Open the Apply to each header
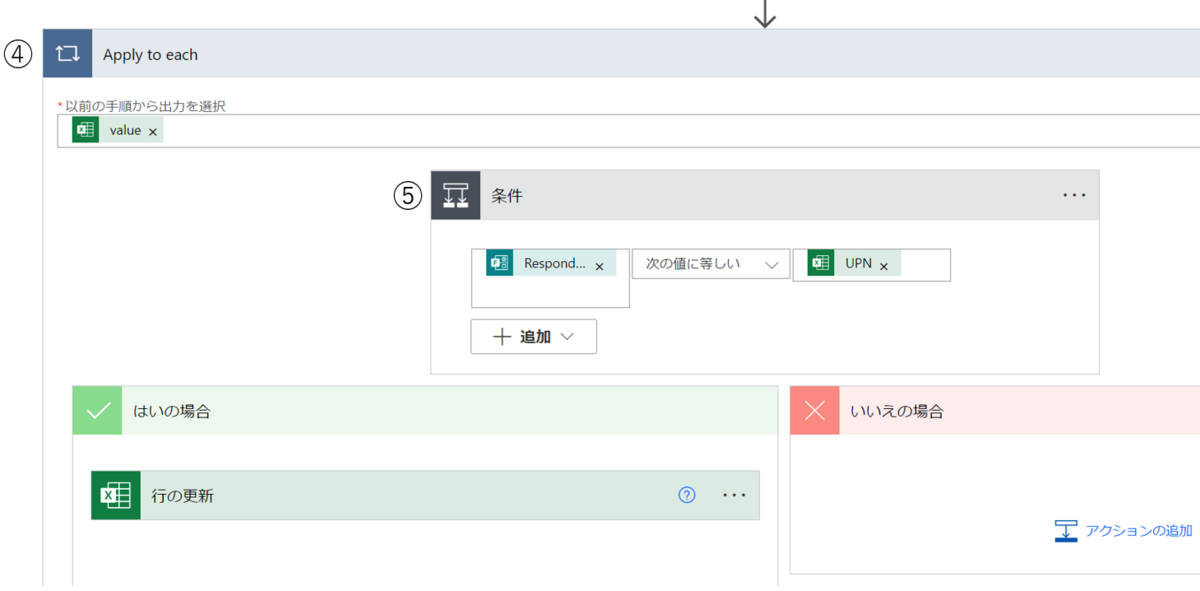This screenshot has width=1200, height=591. click(621, 54)
